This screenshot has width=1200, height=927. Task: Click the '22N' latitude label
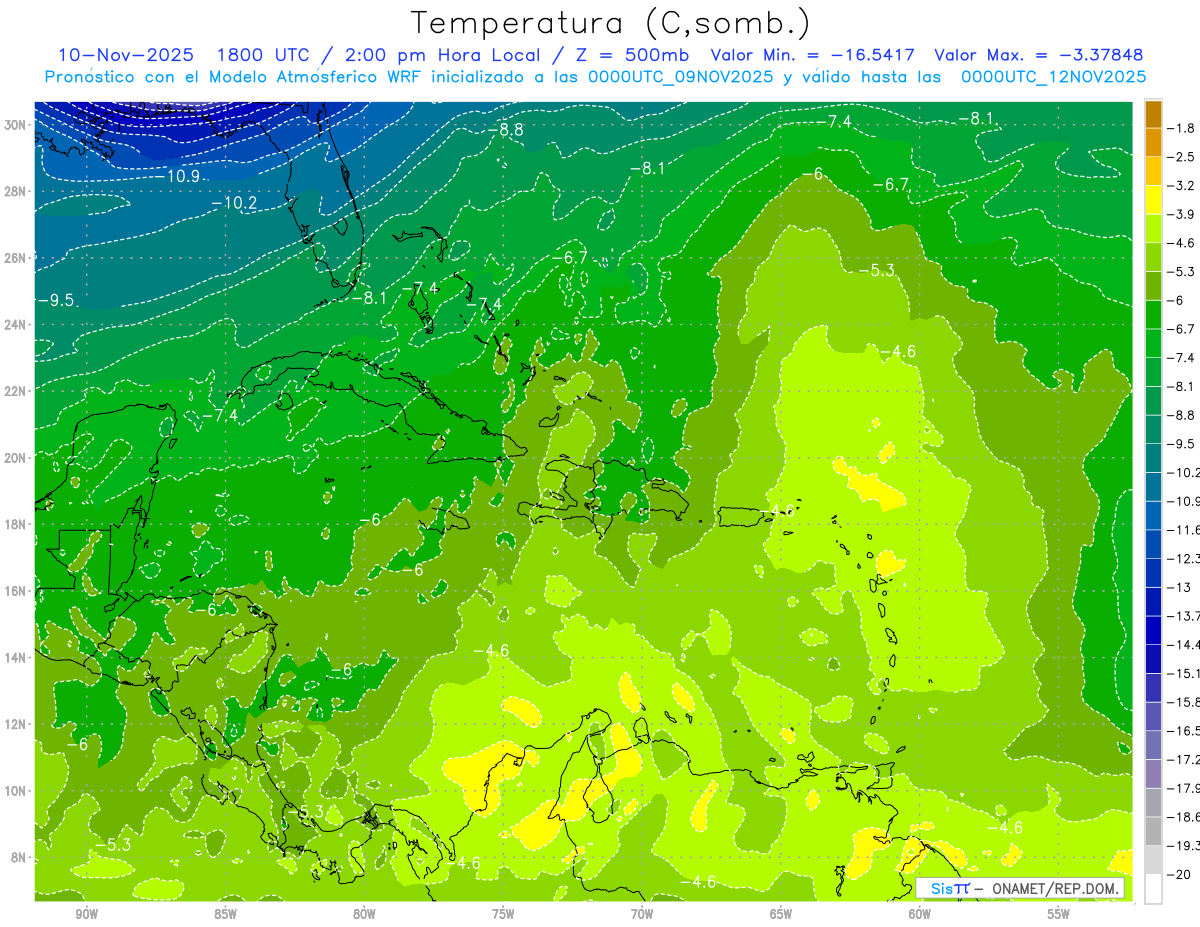coord(16,391)
